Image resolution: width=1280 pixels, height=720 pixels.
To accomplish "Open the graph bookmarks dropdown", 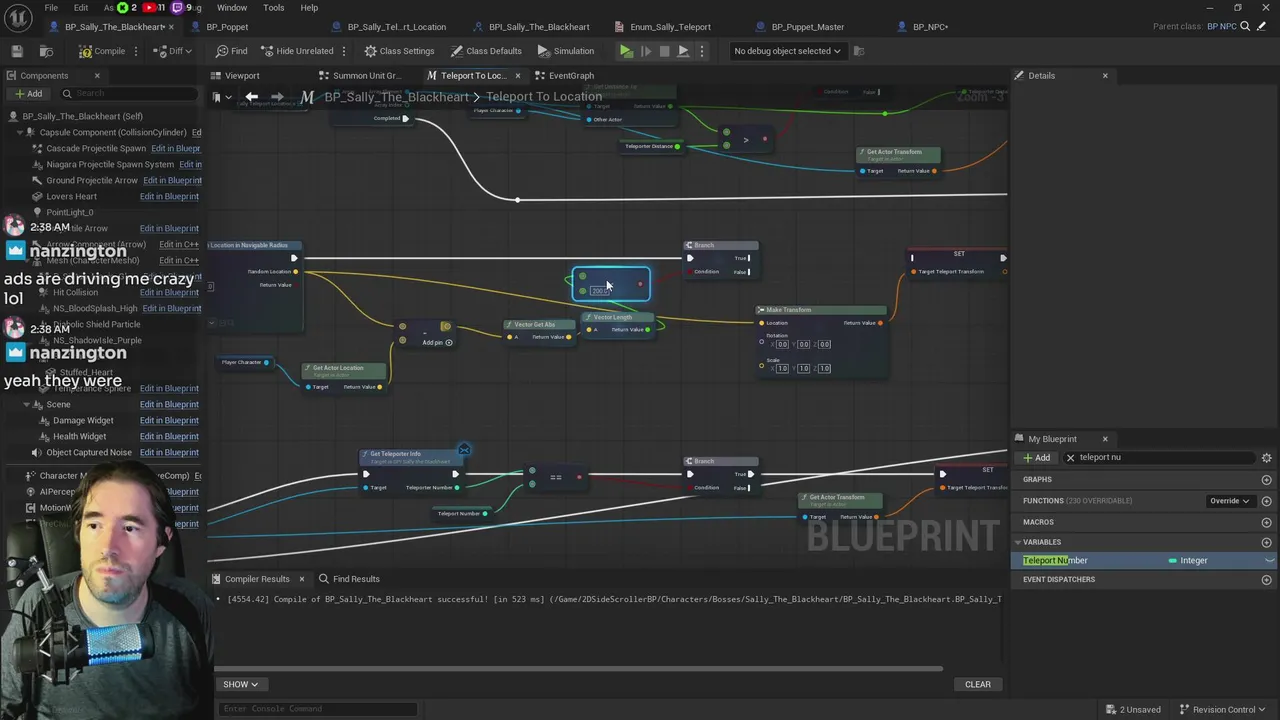I will (x=220, y=97).
